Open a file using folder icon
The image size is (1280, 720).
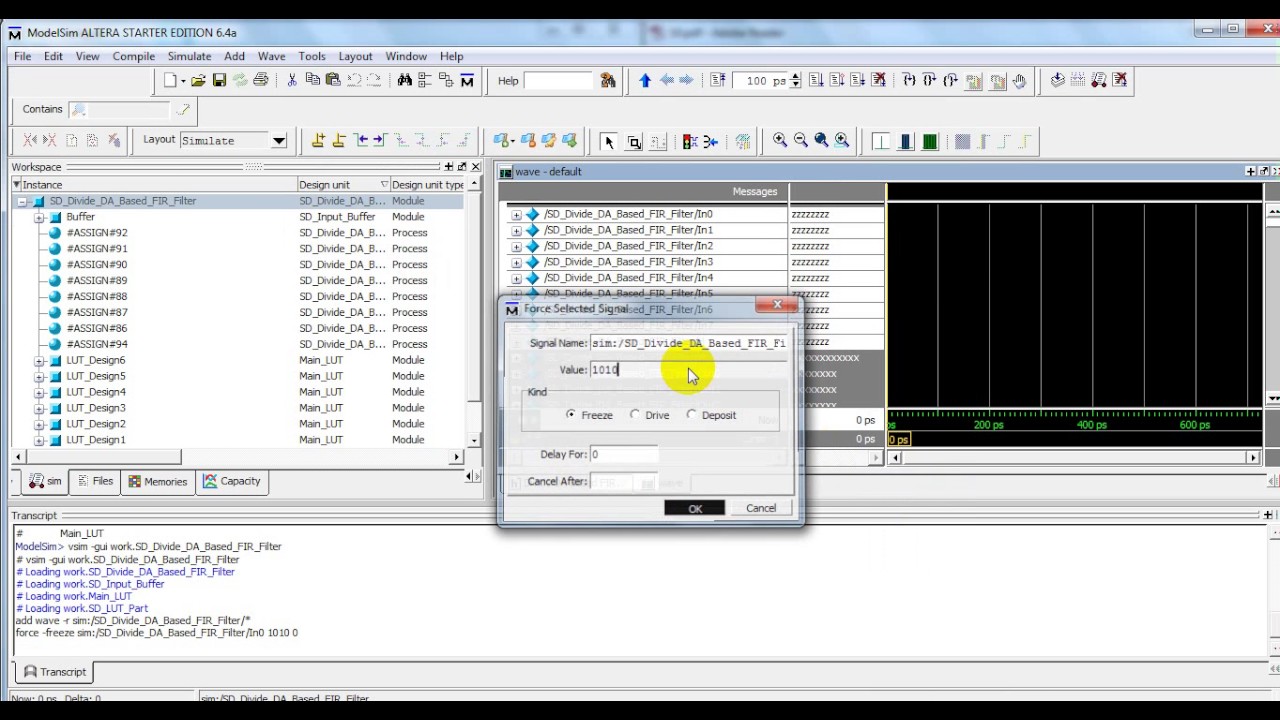coord(198,81)
